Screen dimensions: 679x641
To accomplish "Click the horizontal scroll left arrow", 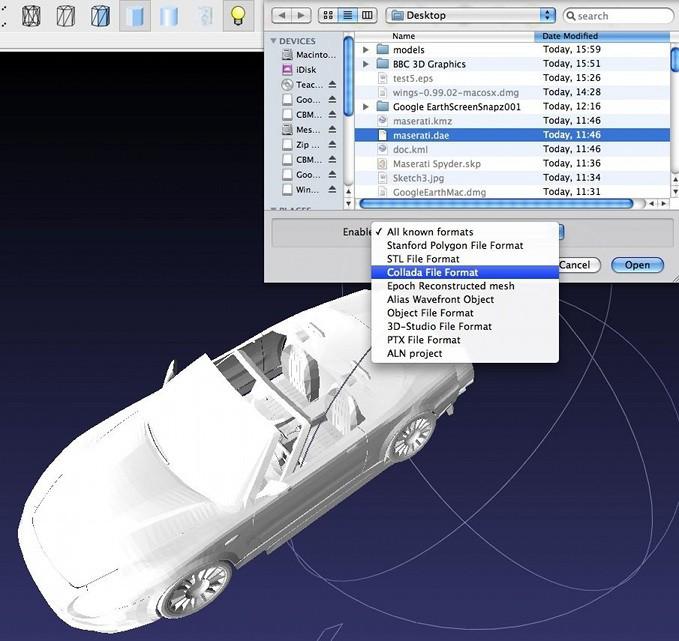I will (x=651, y=203).
